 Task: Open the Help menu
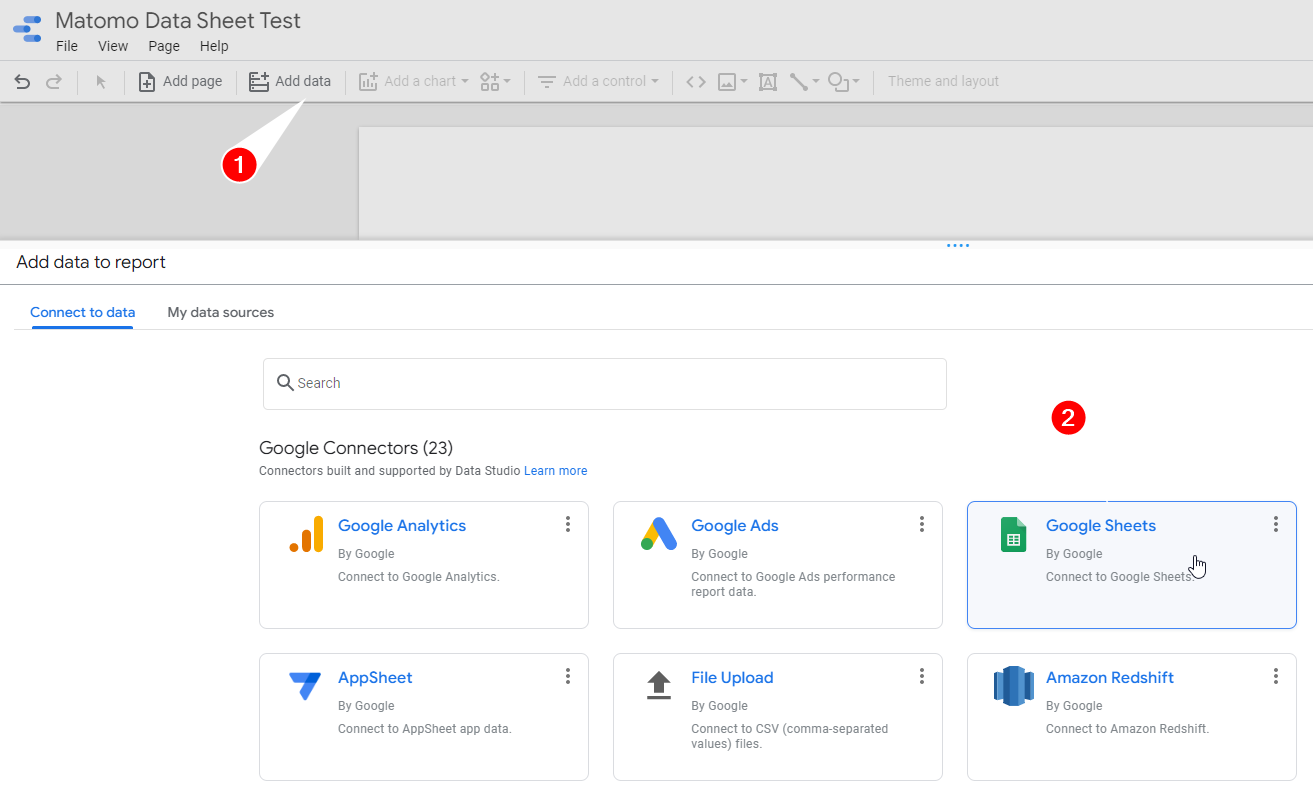[214, 46]
